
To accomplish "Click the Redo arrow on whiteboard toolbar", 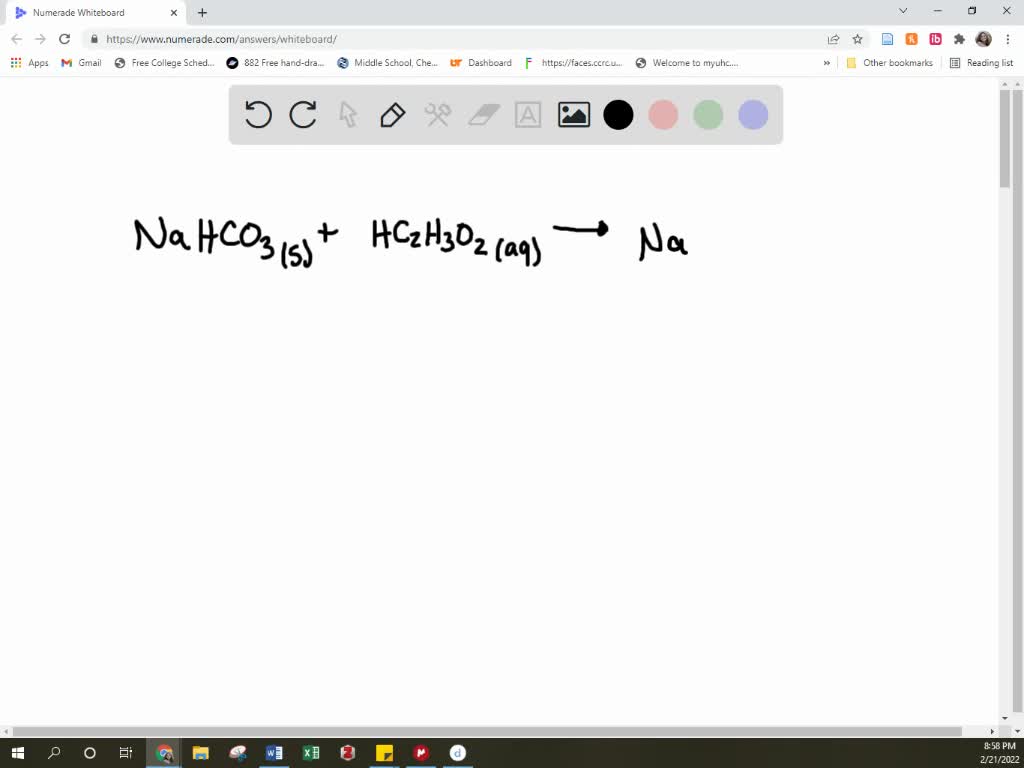I will [x=303, y=114].
